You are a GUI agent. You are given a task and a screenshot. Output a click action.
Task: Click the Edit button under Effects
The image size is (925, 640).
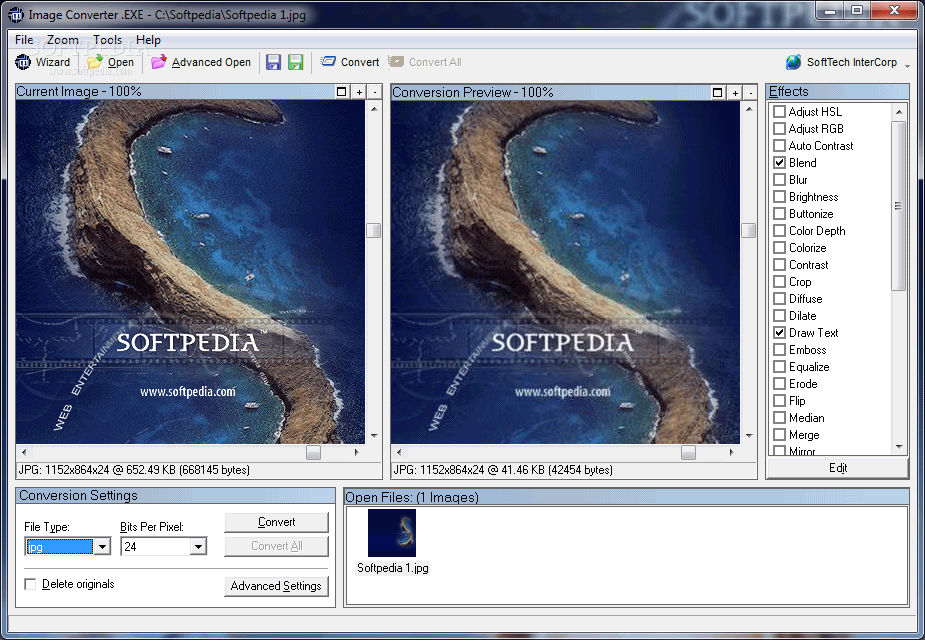point(837,468)
